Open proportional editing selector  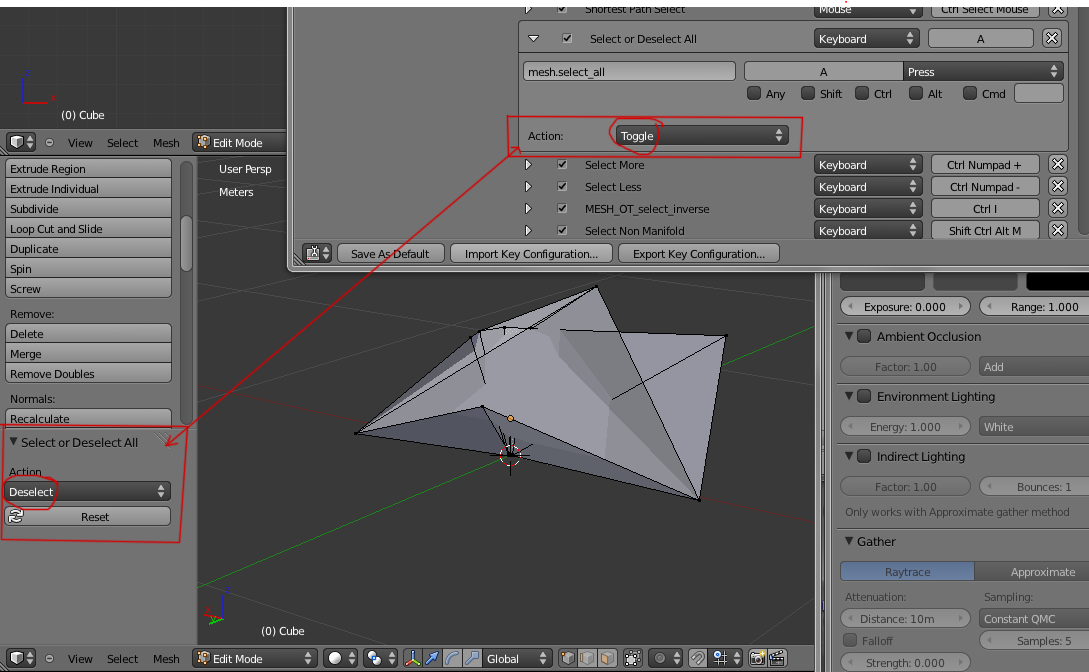pyautogui.click(x=666, y=658)
